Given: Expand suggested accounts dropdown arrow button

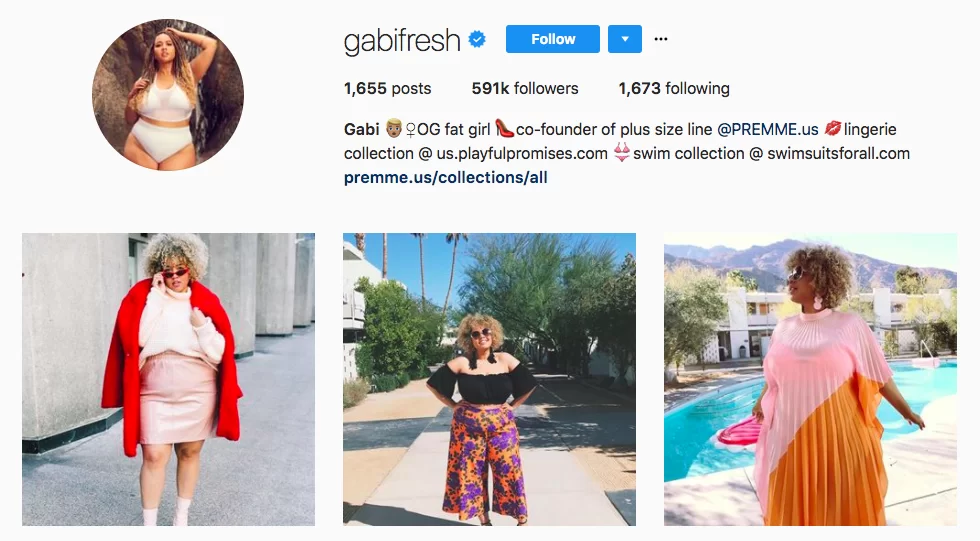Looking at the screenshot, I should click(x=625, y=39).
